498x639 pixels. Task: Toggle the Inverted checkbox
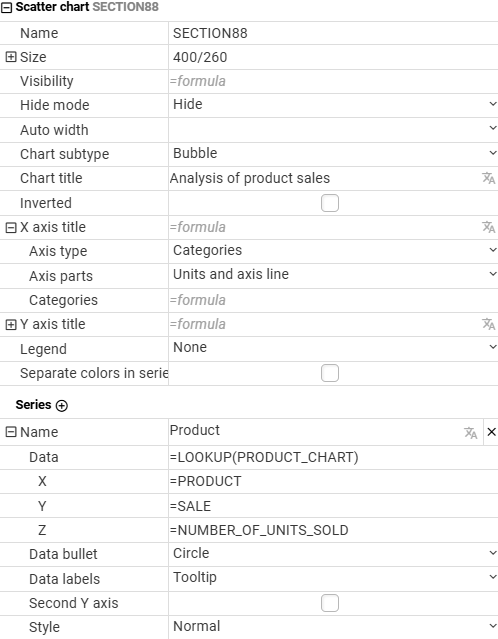click(x=330, y=203)
